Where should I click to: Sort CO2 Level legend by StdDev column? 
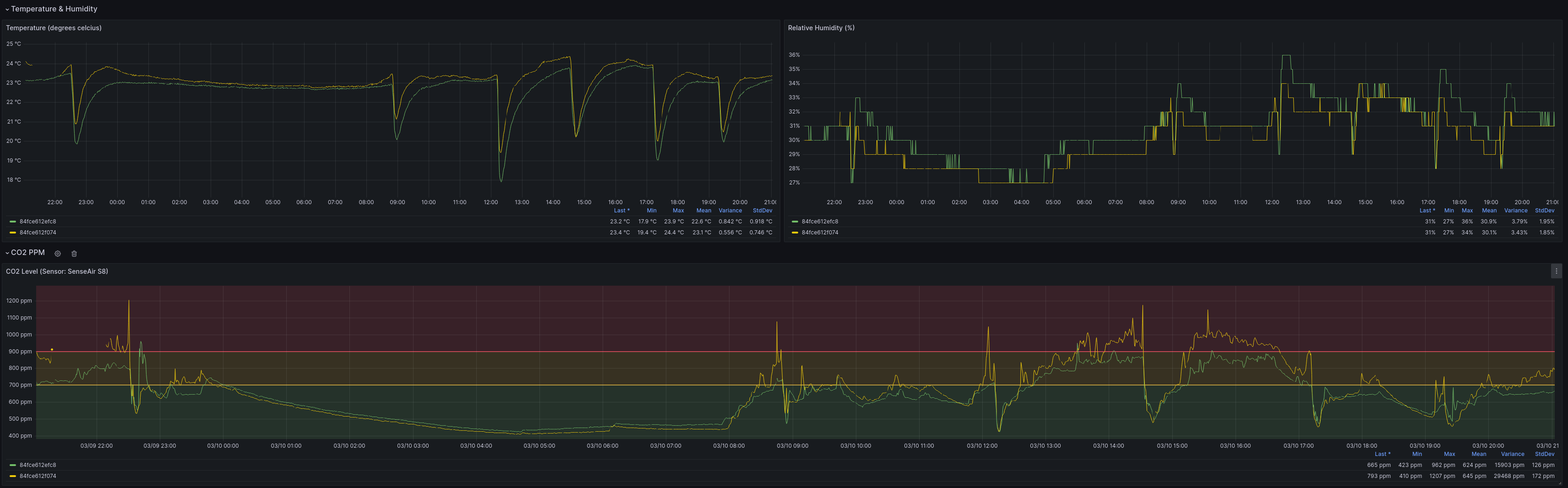point(1545,454)
